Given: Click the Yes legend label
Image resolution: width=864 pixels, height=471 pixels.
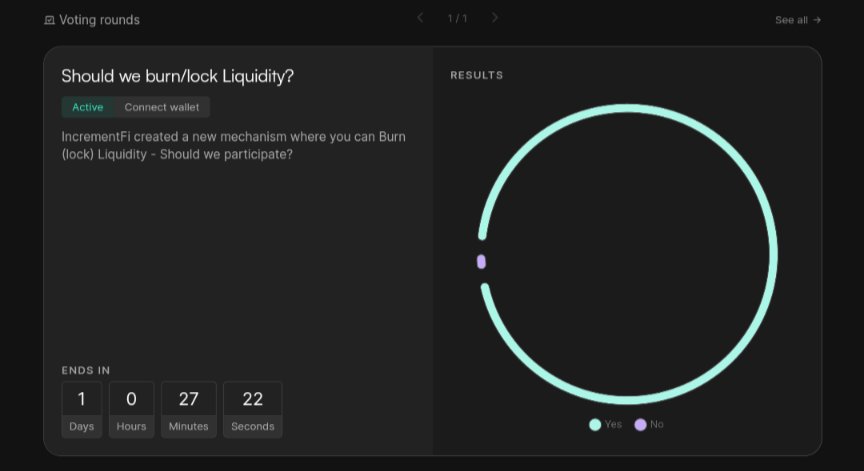Looking at the screenshot, I should [613, 424].
